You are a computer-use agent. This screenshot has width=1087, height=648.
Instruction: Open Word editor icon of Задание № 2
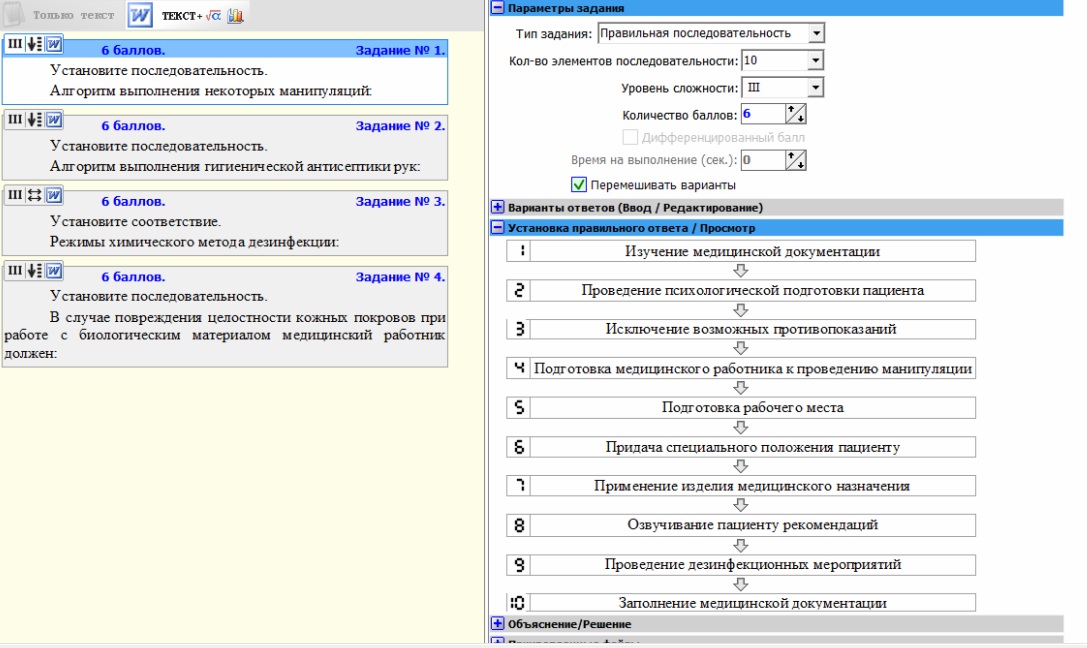click(x=53, y=120)
